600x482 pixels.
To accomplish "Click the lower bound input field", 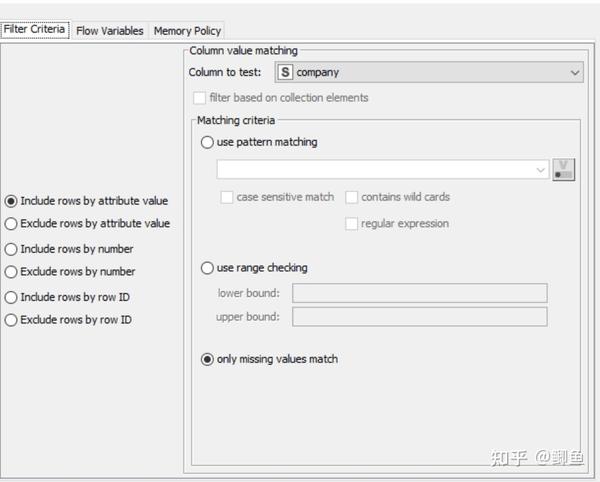I will click(420, 293).
